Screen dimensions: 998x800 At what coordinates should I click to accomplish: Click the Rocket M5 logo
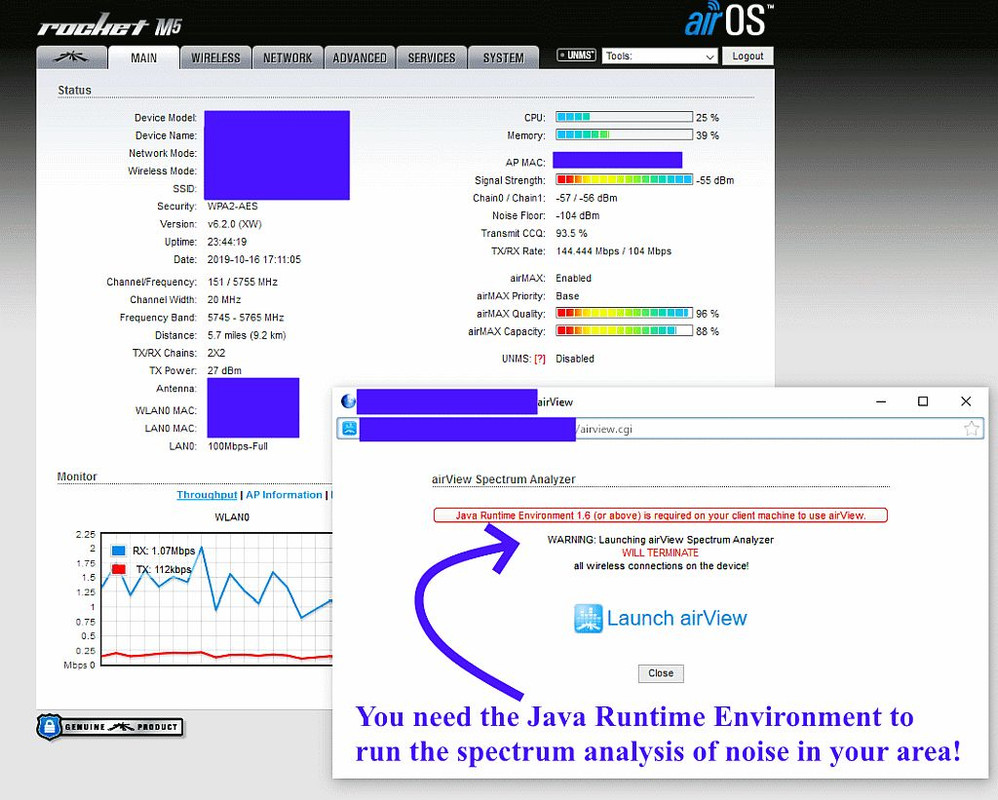coord(109,26)
